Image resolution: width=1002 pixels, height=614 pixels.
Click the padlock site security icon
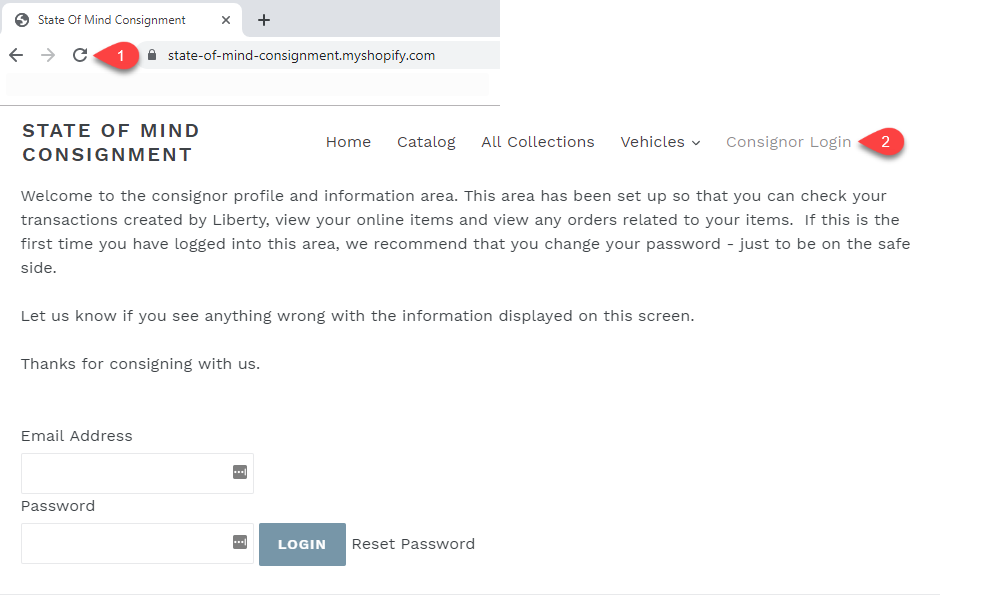[152, 56]
